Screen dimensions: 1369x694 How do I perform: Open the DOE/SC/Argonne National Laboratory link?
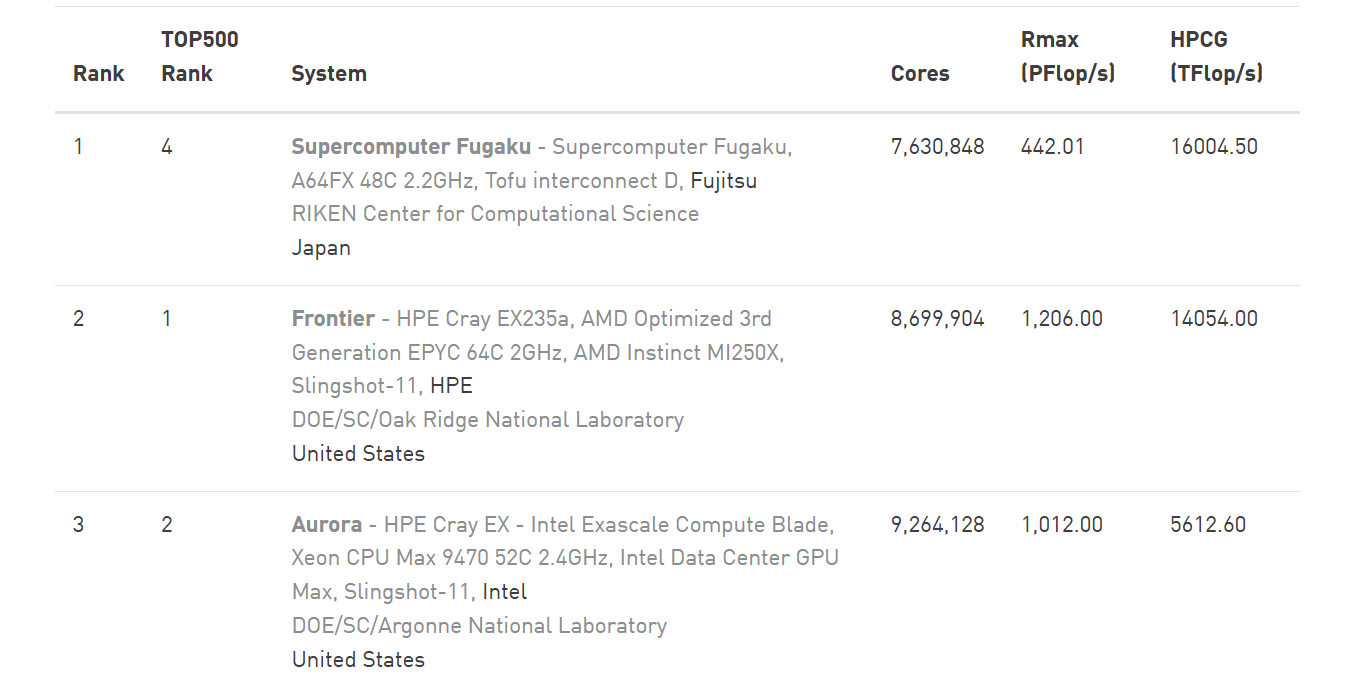(x=479, y=626)
